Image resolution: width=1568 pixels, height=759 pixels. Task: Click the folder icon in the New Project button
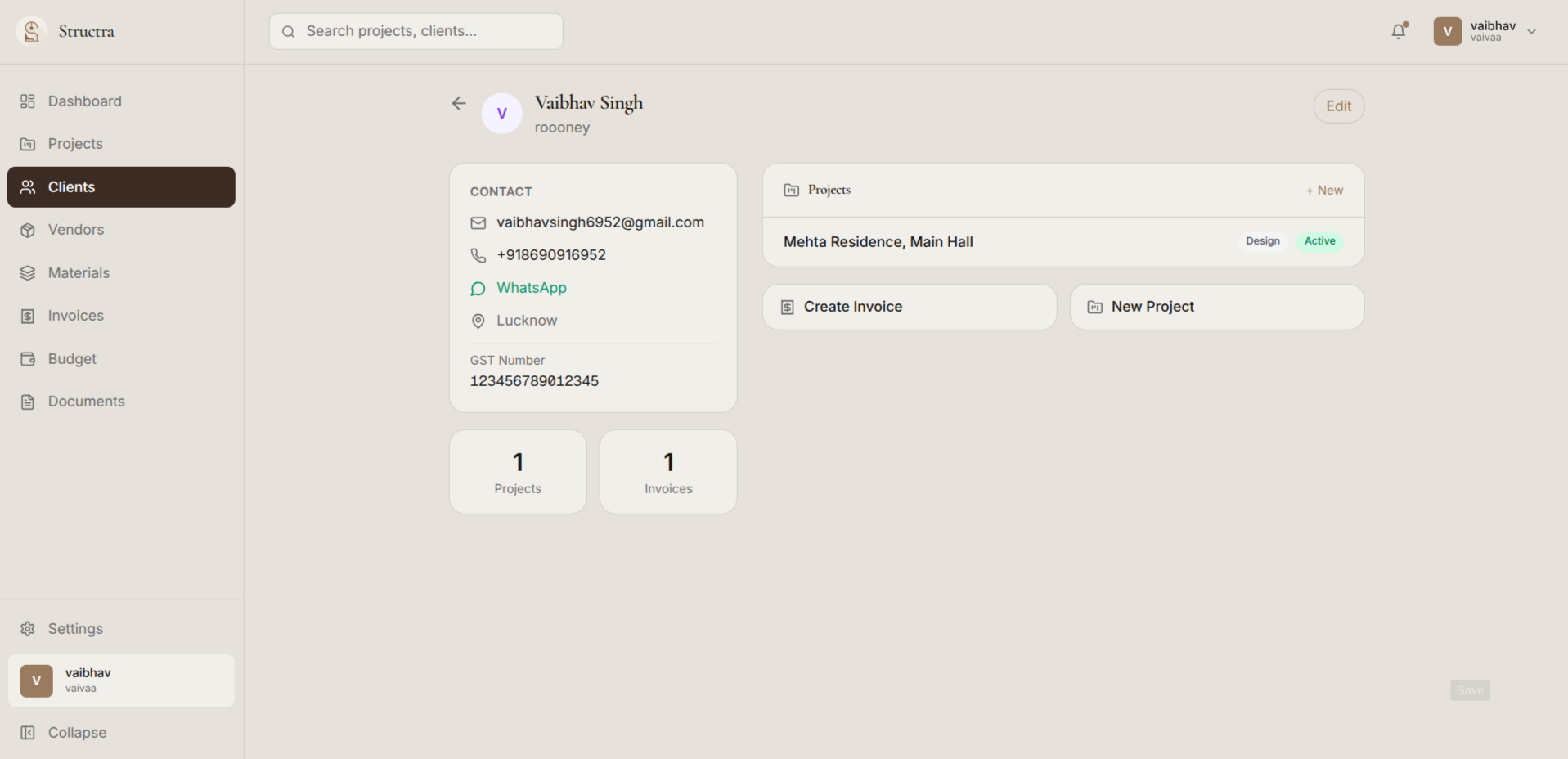click(x=1095, y=307)
